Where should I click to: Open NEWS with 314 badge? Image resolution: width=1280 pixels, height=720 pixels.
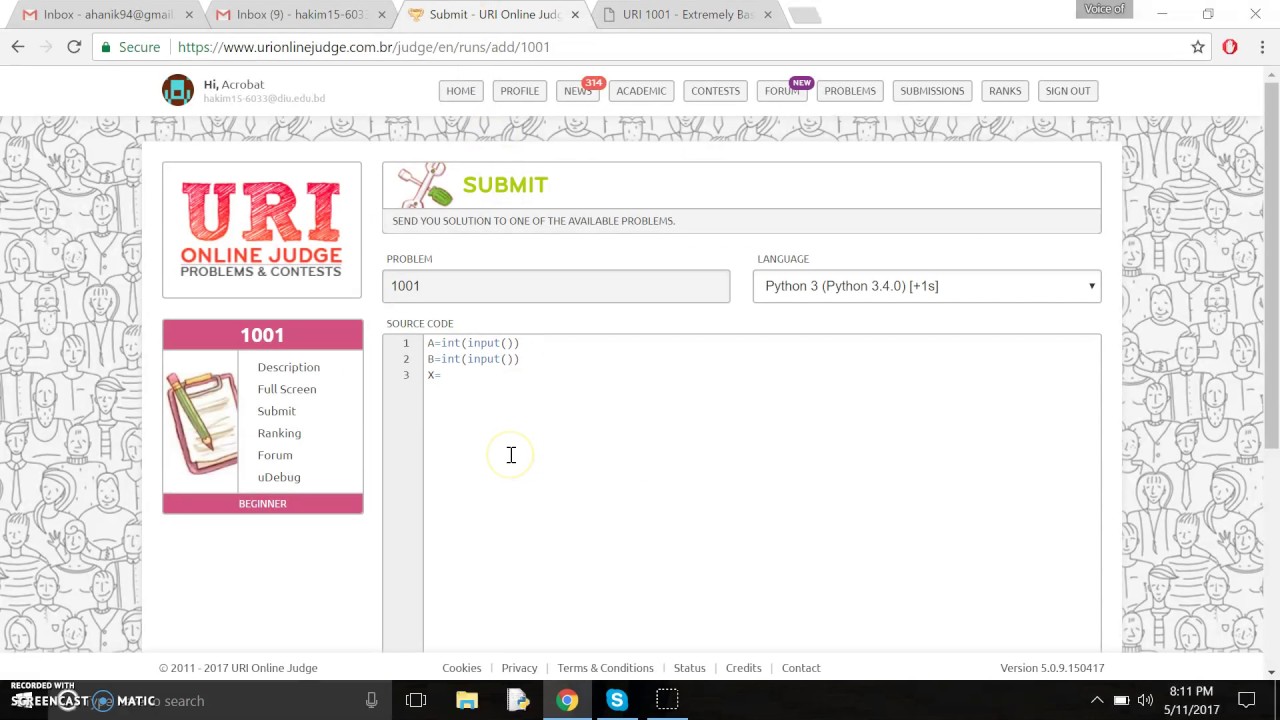(x=578, y=91)
